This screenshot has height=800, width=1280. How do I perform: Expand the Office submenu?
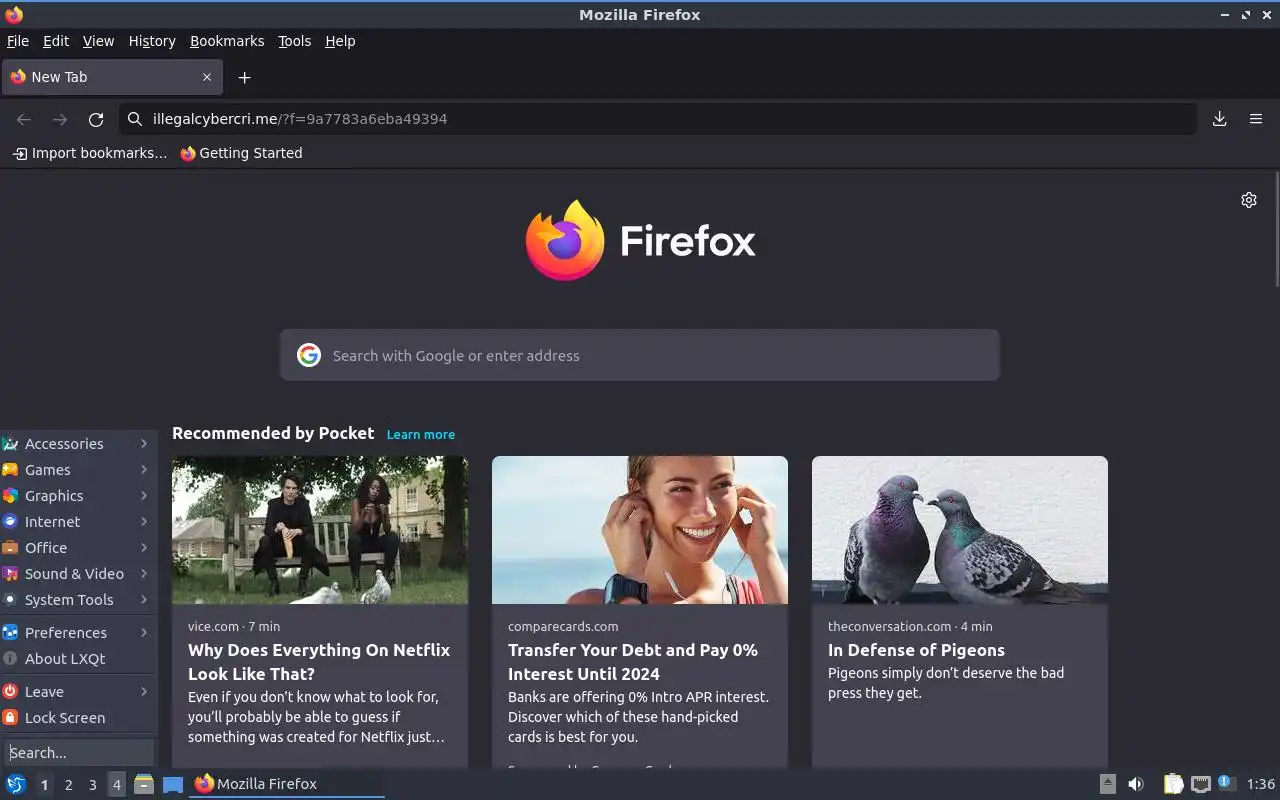pyautogui.click(x=78, y=548)
